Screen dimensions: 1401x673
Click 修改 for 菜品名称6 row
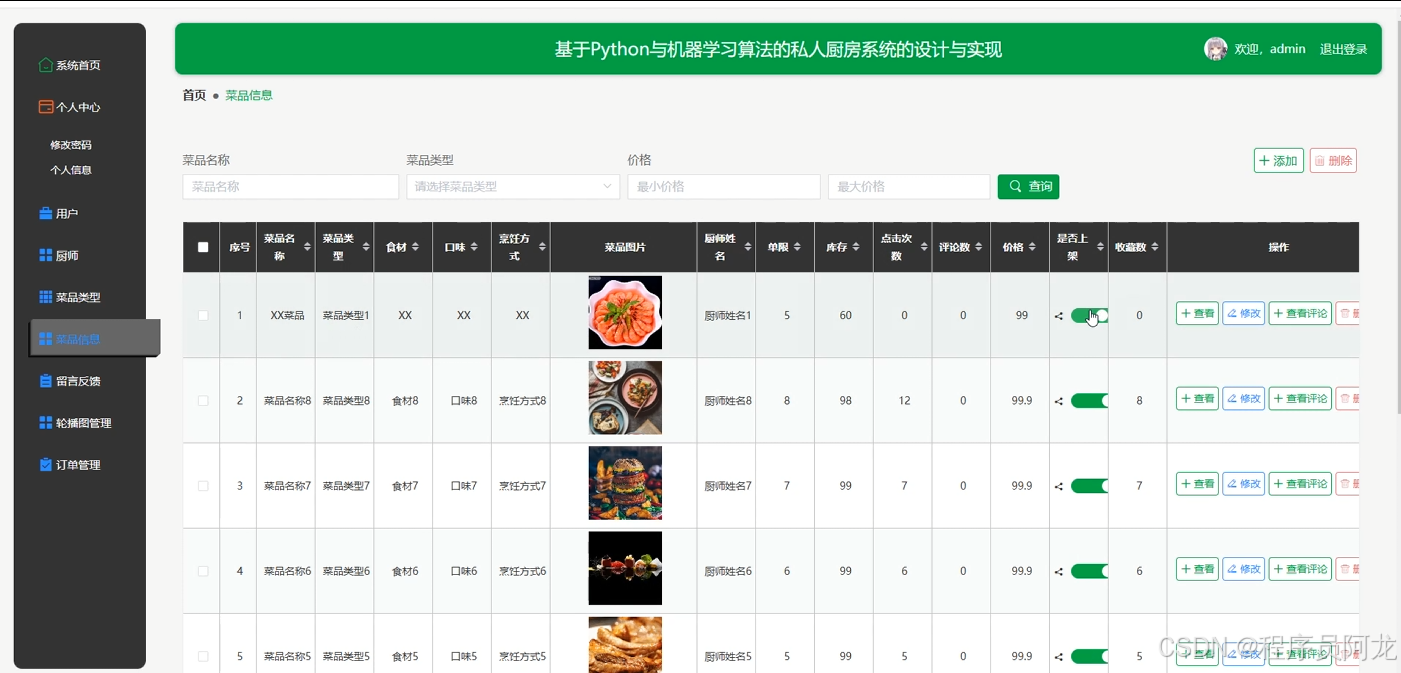click(1244, 569)
